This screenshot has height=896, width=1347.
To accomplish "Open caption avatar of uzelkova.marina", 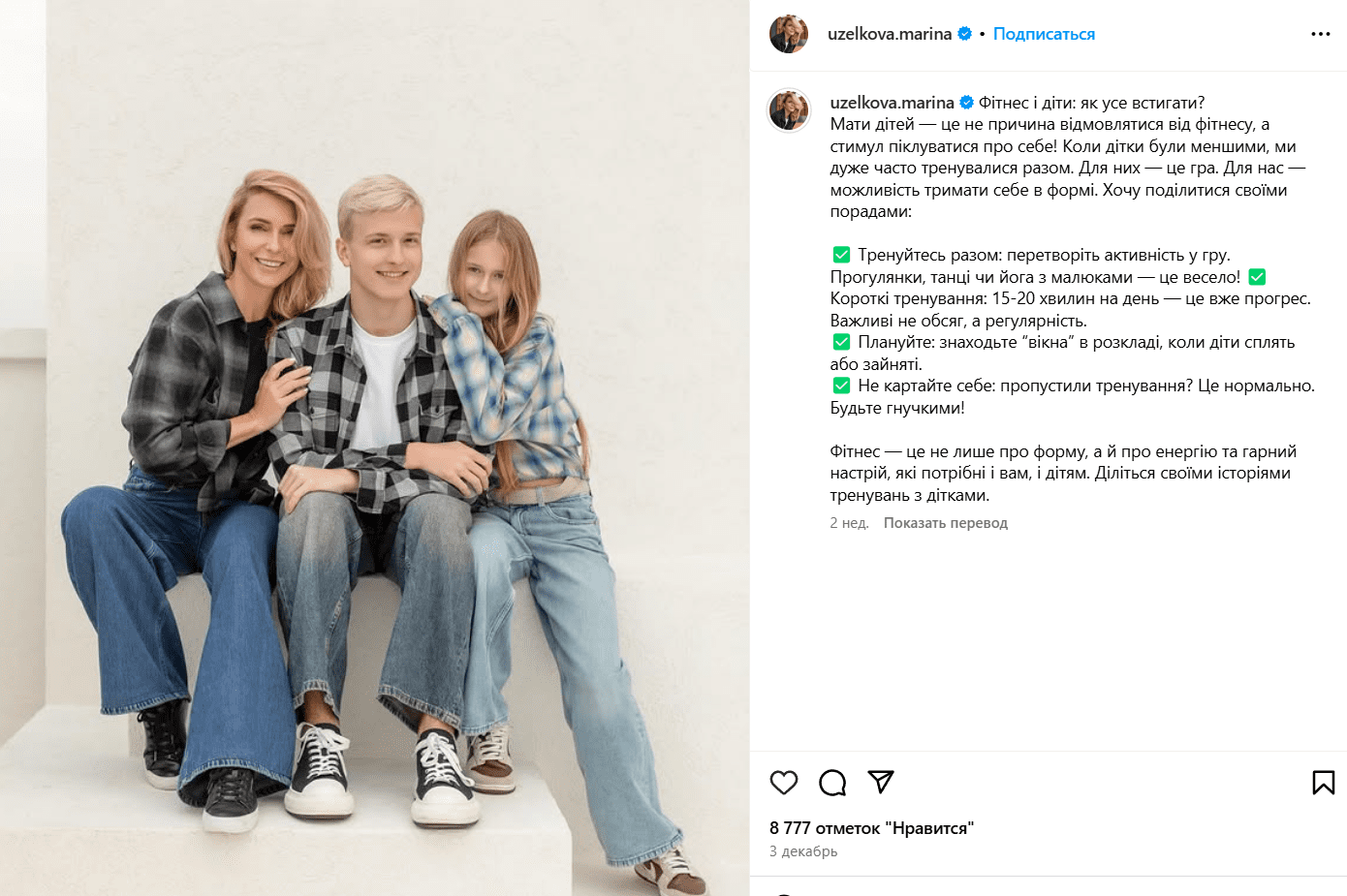I will pos(789,110).
